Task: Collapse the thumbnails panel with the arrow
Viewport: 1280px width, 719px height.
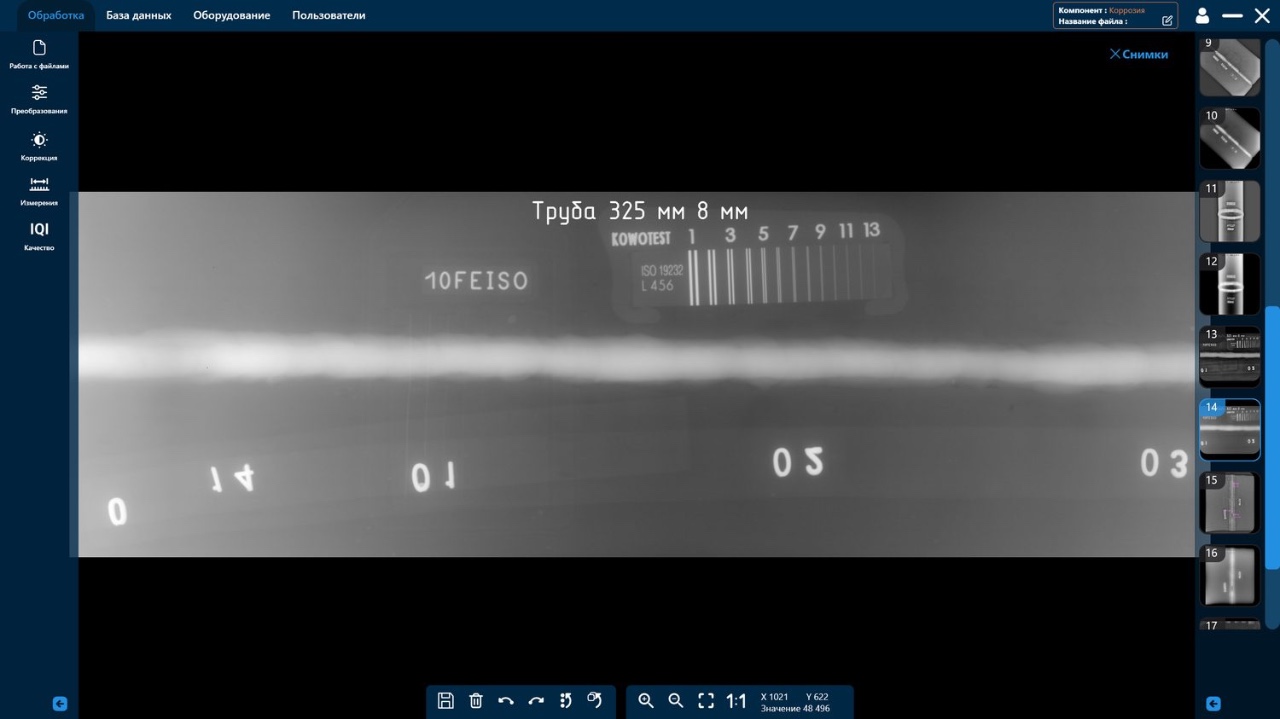Action: (x=1213, y=704)
